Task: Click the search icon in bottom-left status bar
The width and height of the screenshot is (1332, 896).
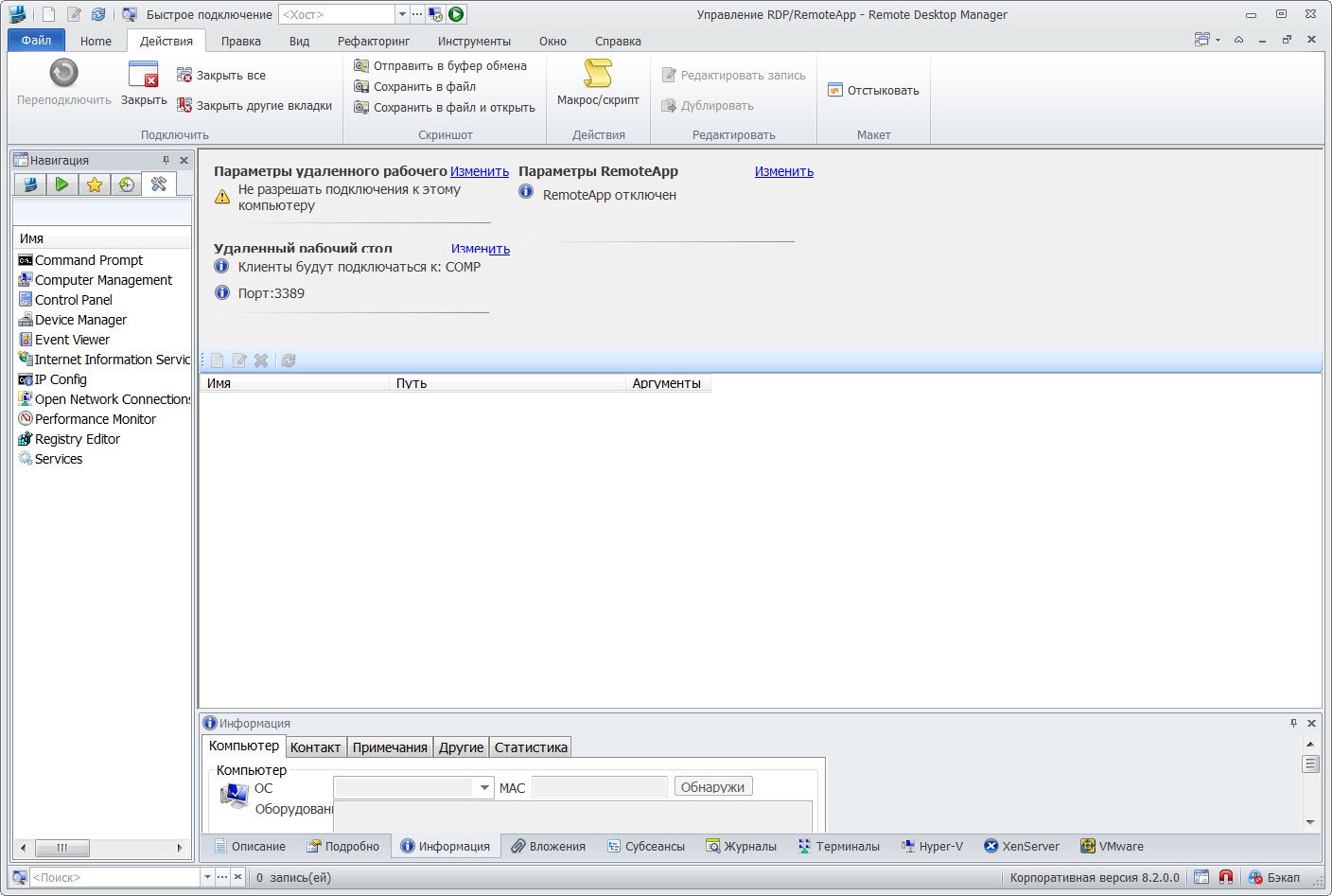Action: pos(20,877)
